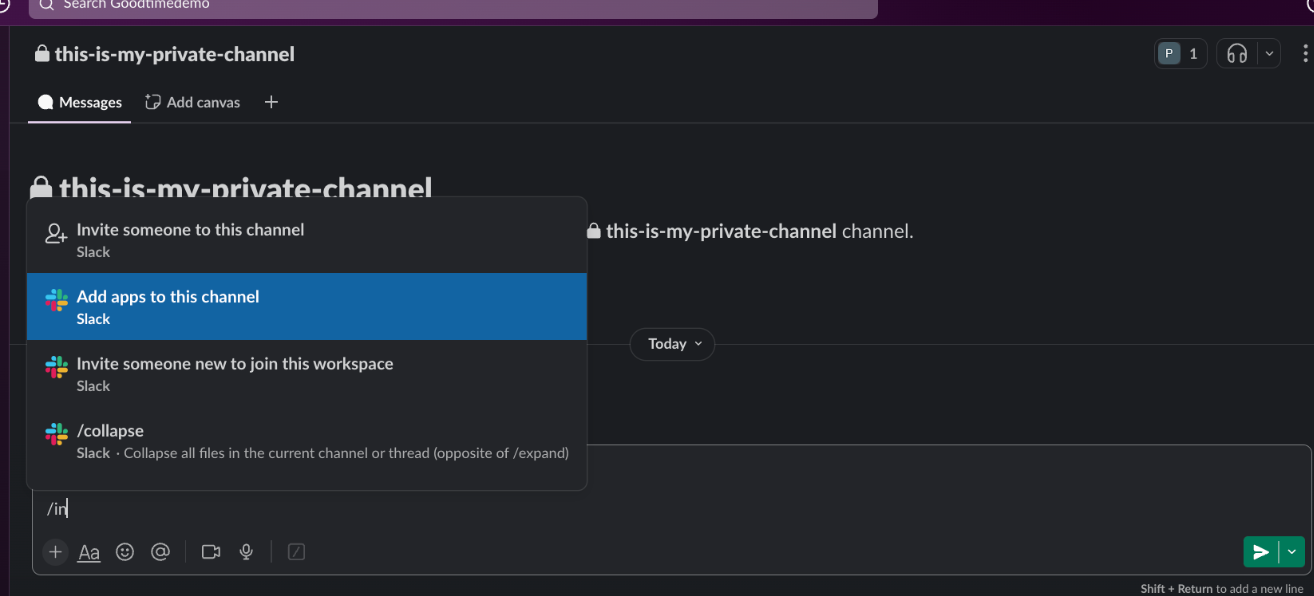Viewport: 1314px width, 596px height.
Task: Open the send options dropdown arrow
Action: pyautogui.click(x=1292, y=551)
